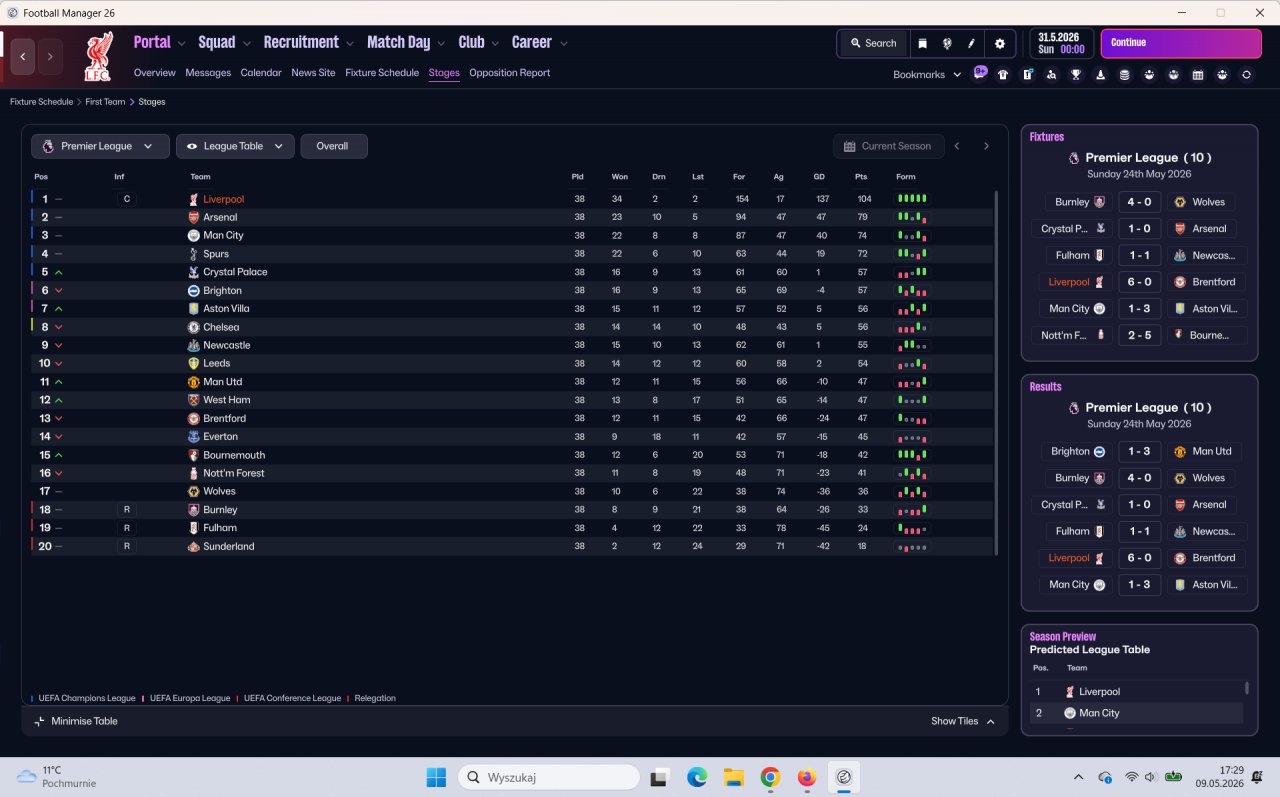Click the shirt icon in bookmarks bar
The height and width of the screenshot is (797, 1280).
[1003, 75]
